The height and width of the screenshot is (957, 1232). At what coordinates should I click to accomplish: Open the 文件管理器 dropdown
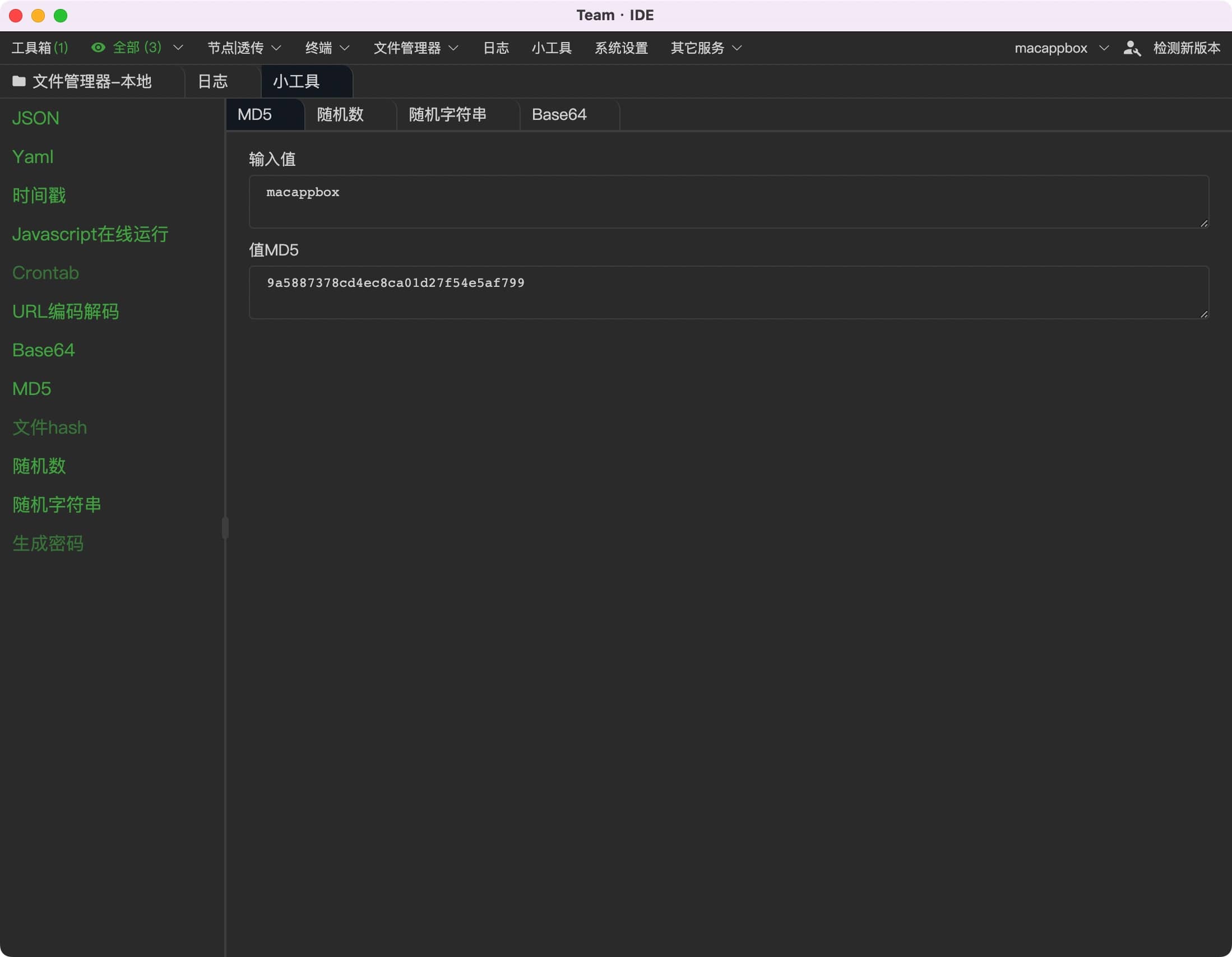click(x=416, y=48)
